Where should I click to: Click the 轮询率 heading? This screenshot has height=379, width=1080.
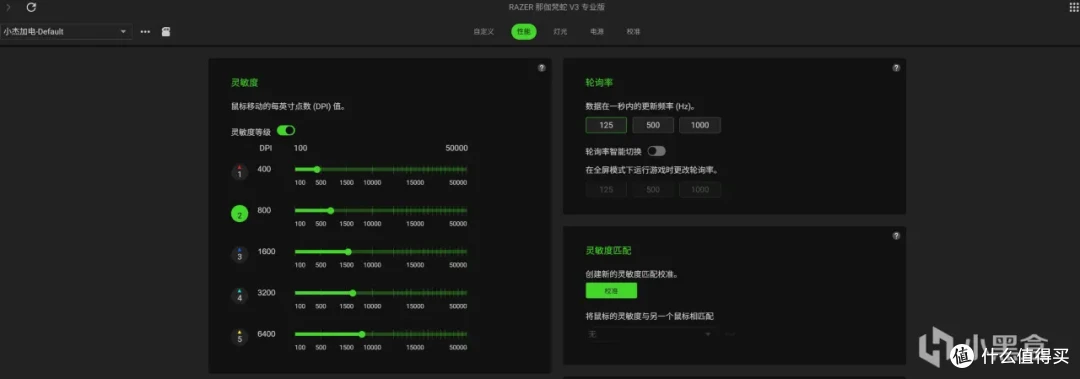(599, 82)
